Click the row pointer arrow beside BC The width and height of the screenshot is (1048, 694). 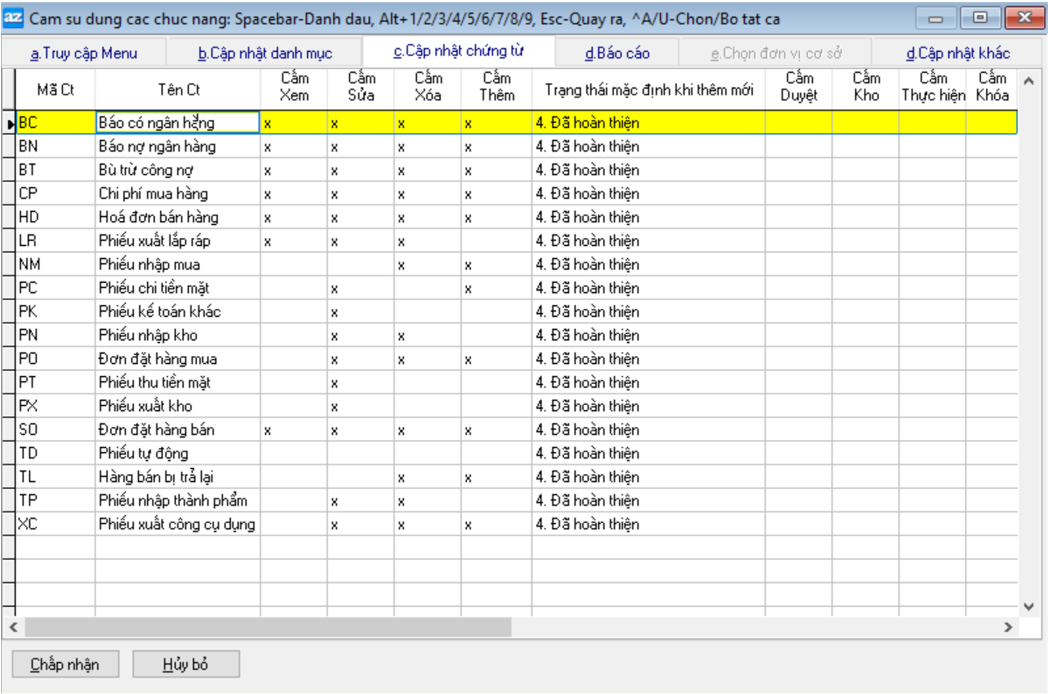11,123
